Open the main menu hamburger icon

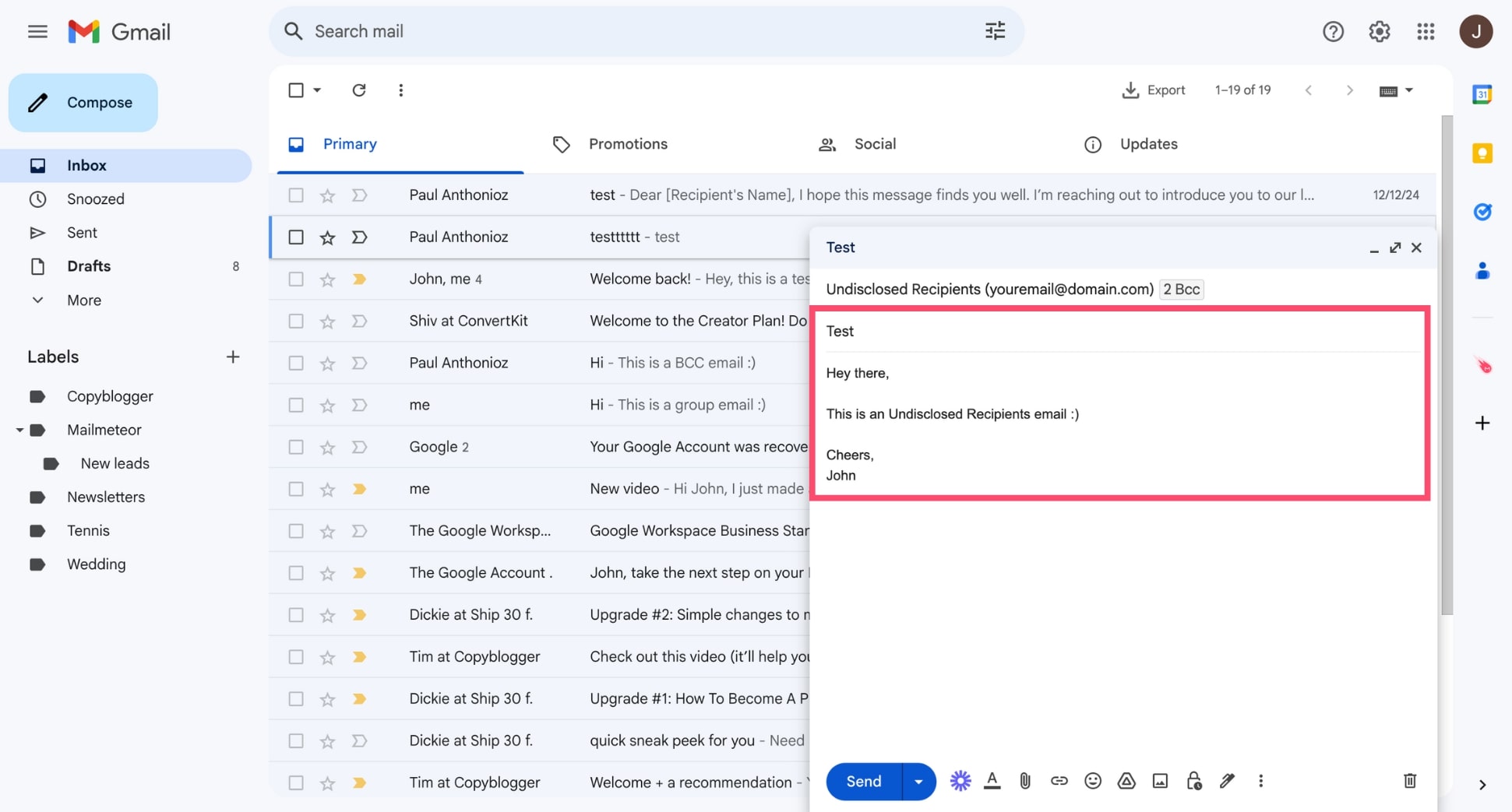(37, 32)
